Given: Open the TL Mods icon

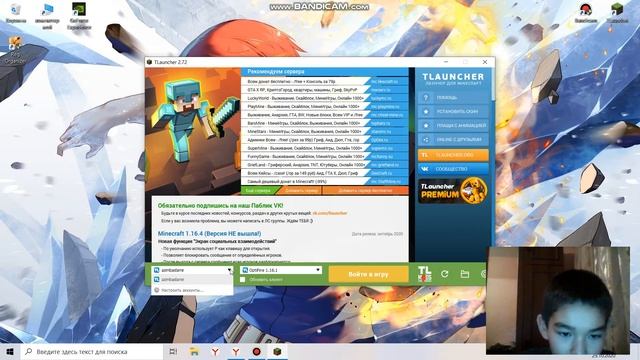Looking at the screenshot, I should [424, 274].
